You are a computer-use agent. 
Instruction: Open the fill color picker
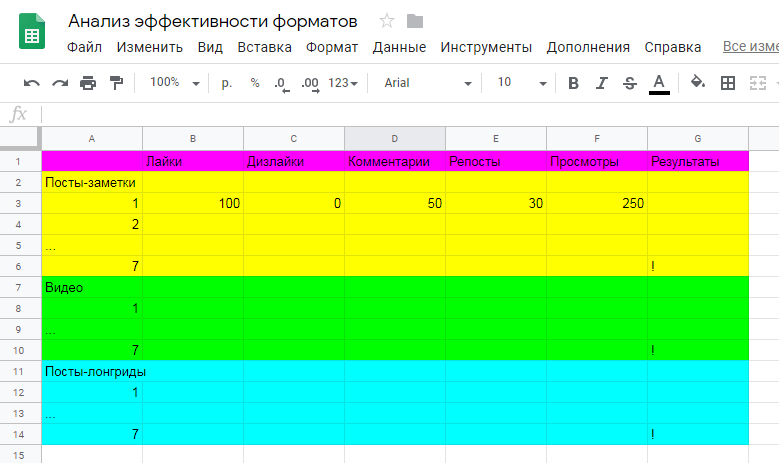click(698, 82)
